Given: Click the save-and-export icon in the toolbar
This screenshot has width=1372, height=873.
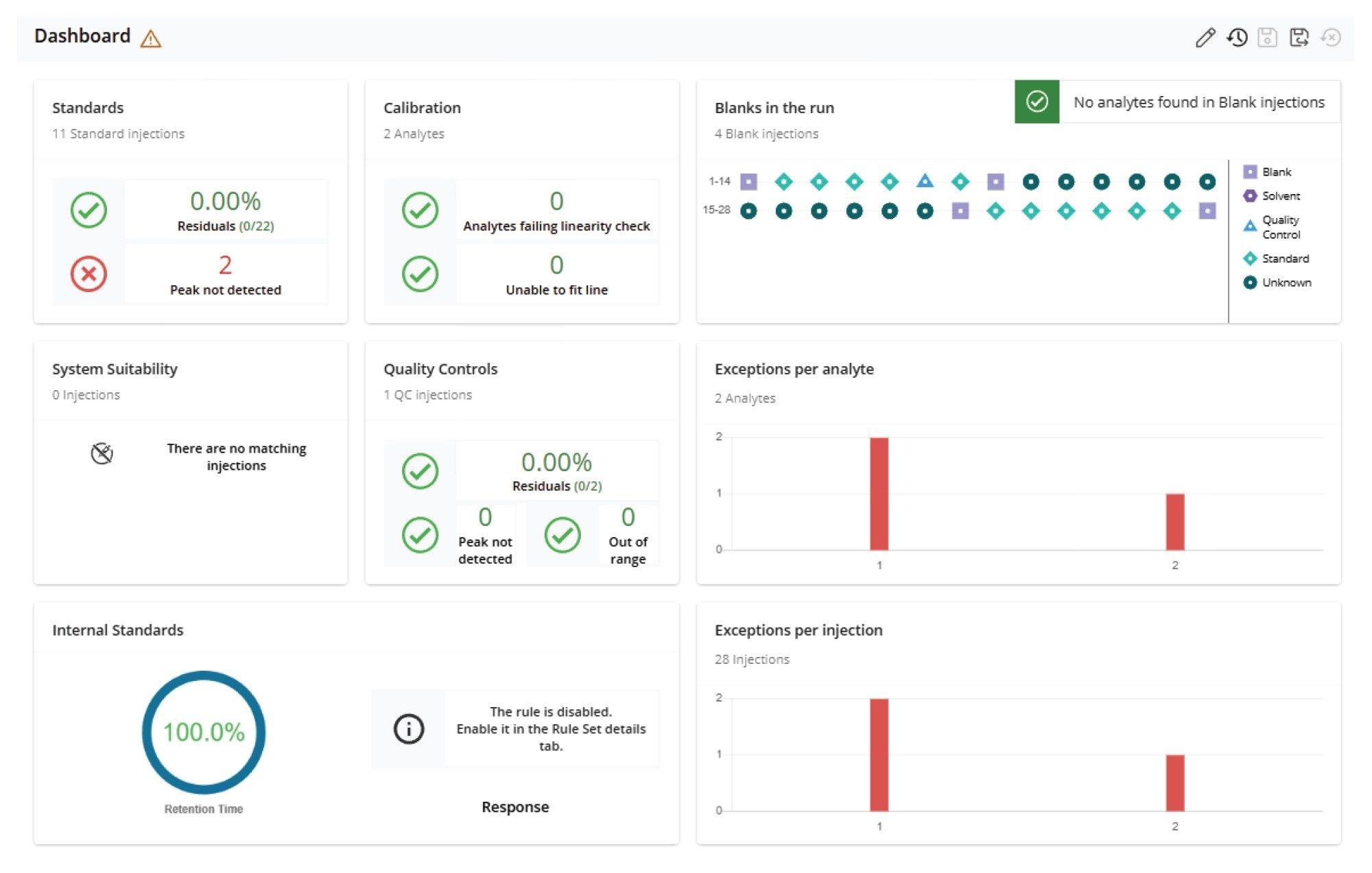Looking at the screenshot, I should point(1300,39).
